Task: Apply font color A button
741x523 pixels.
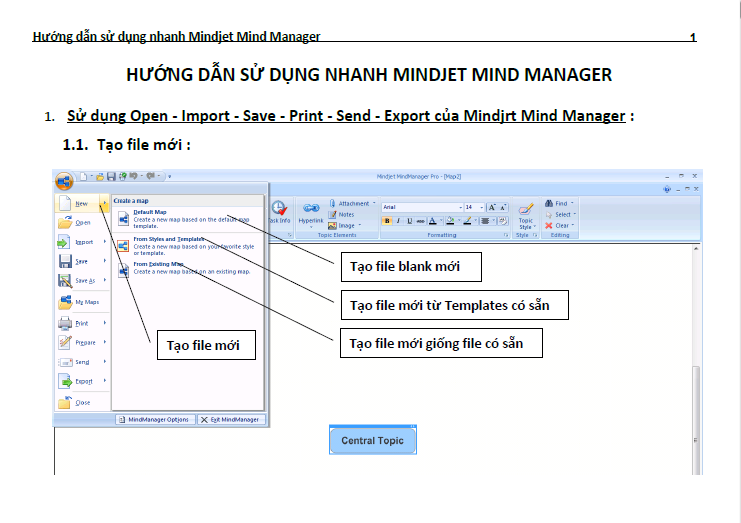Action: (432, 221)
